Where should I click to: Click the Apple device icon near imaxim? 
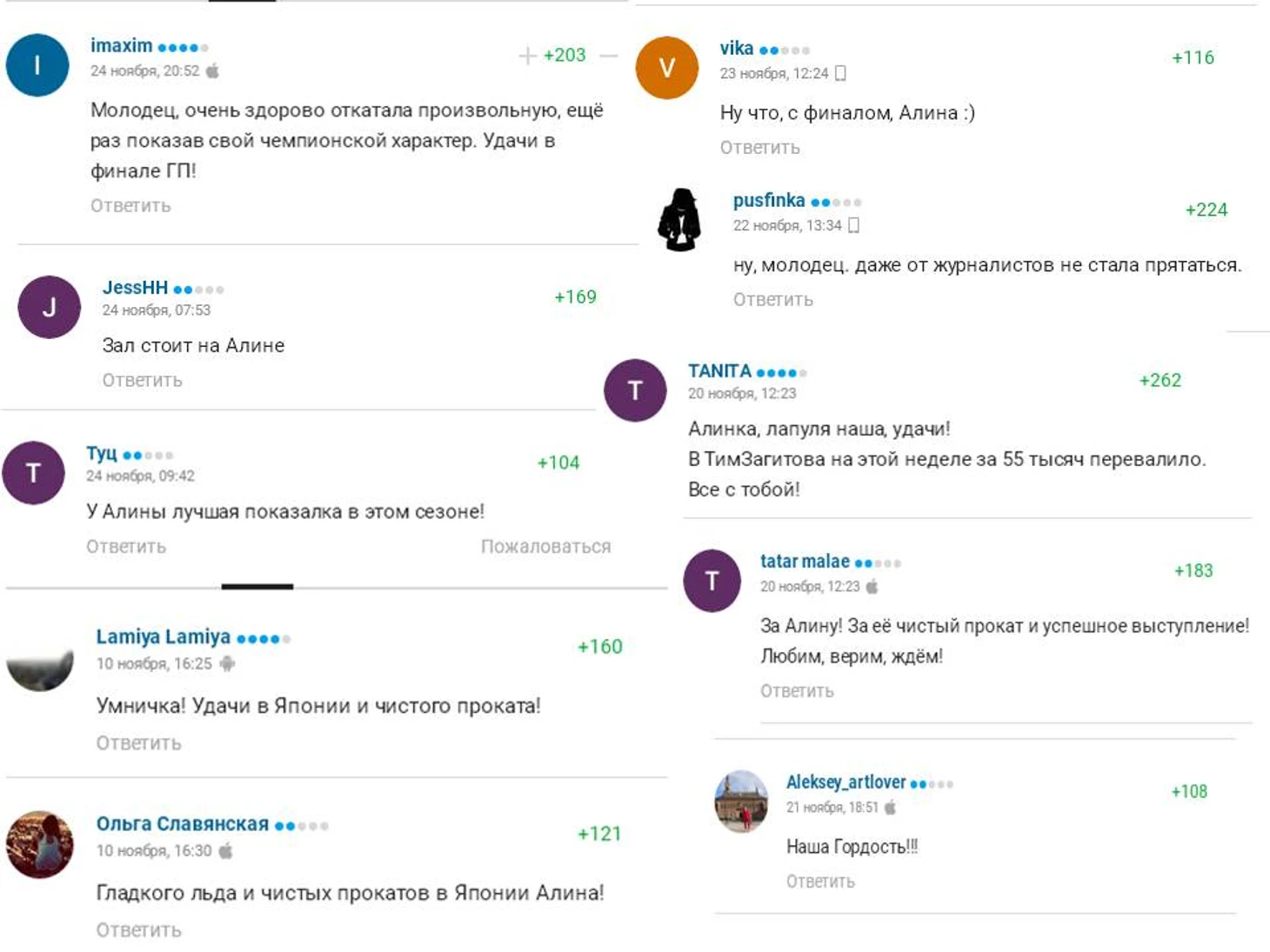tap(212, 70)
